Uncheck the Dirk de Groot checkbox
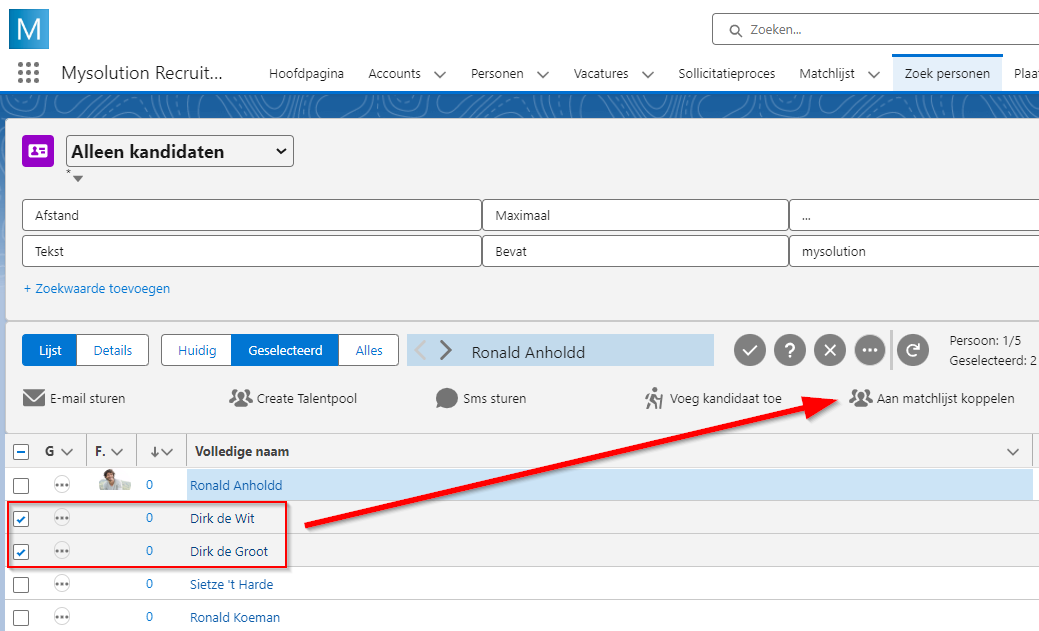Viewport: 1039px width, 631px height. (21, 551)
